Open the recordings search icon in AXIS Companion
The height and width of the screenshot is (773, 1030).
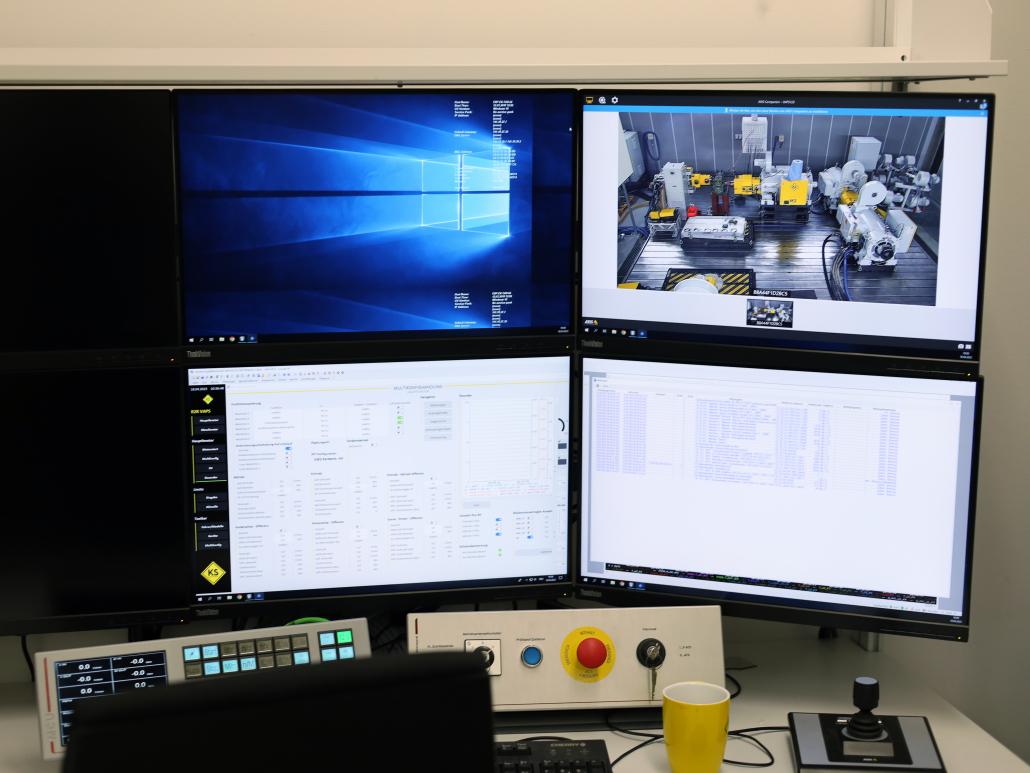(602, 100)
